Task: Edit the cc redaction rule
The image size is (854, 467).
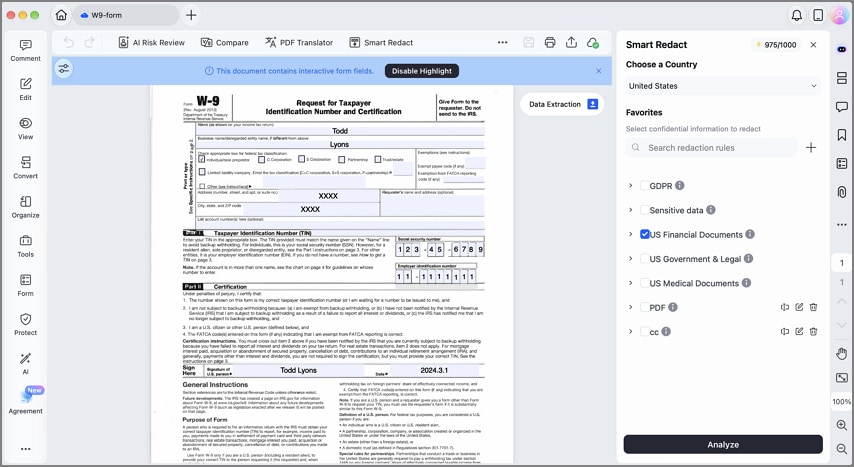Action: (x=799, y=331)
